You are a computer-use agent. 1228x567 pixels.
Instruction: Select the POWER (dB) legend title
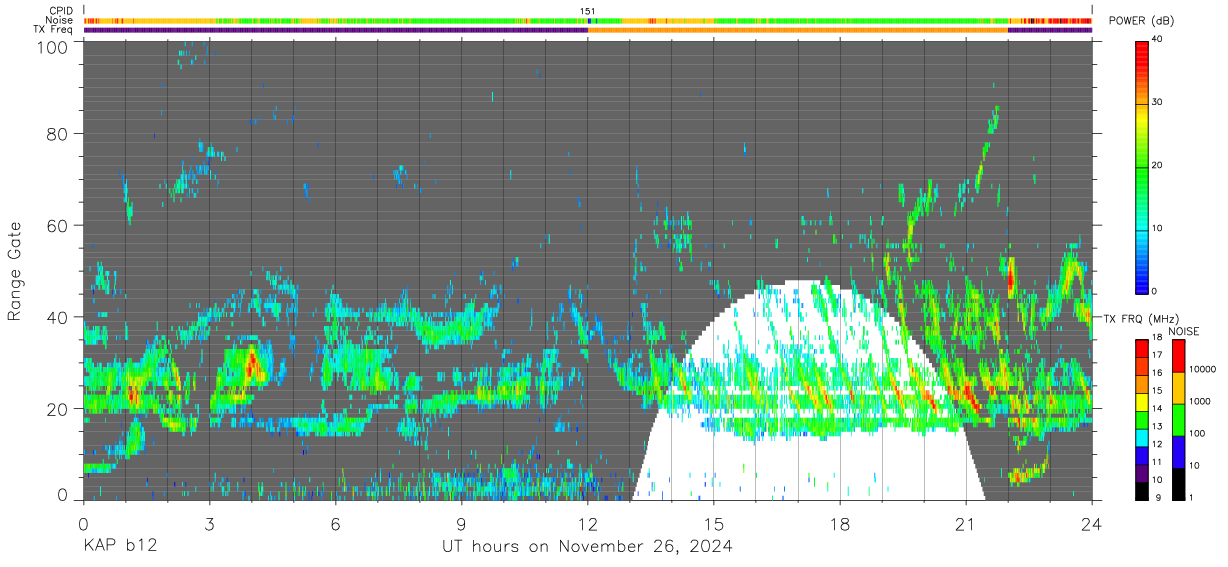tap(1141, 21)
